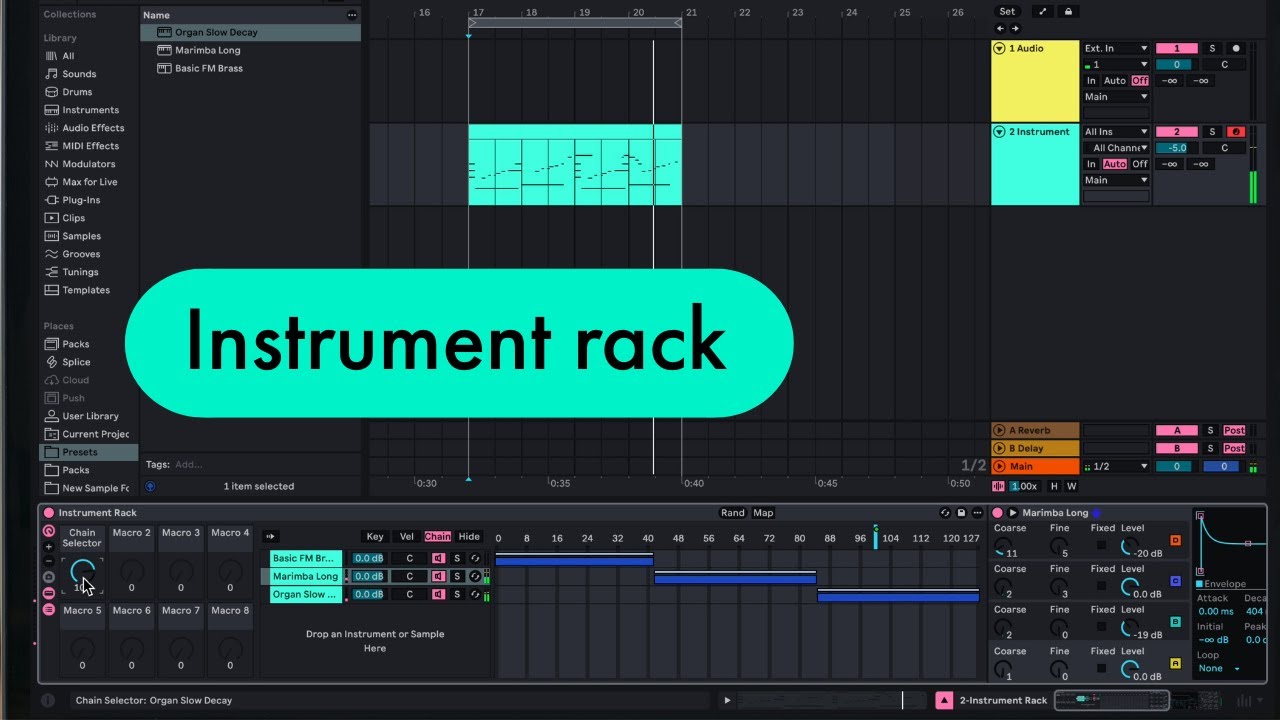Click the Auto Select icon beside Key

(271, 537)
